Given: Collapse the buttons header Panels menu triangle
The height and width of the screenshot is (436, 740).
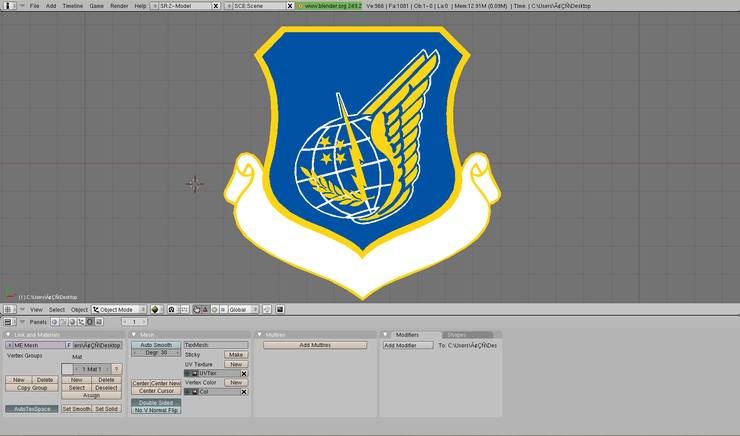Looking at the screenshot, I should [22, 322].
